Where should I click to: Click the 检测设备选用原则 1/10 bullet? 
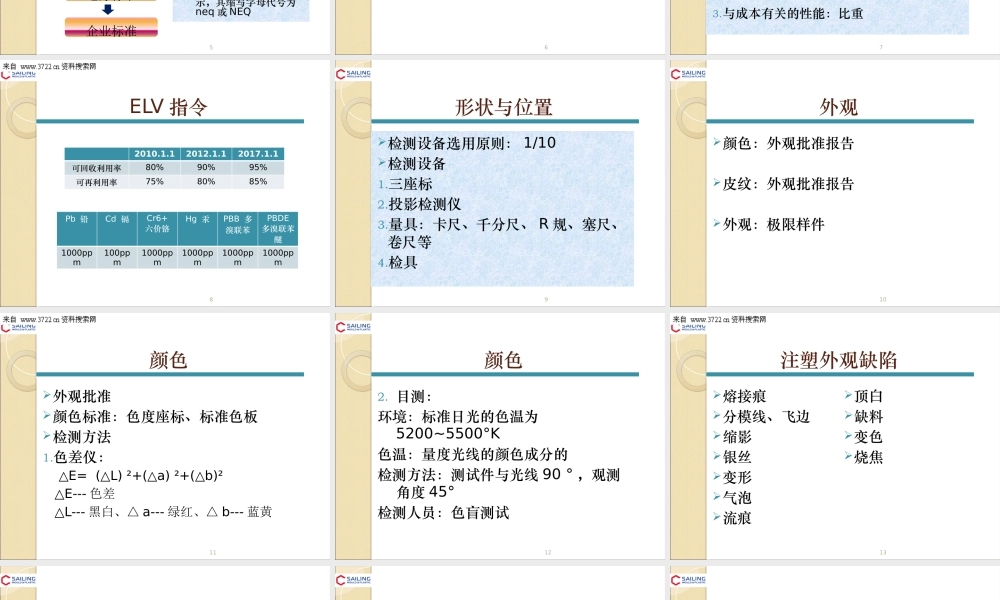point(467,143)
